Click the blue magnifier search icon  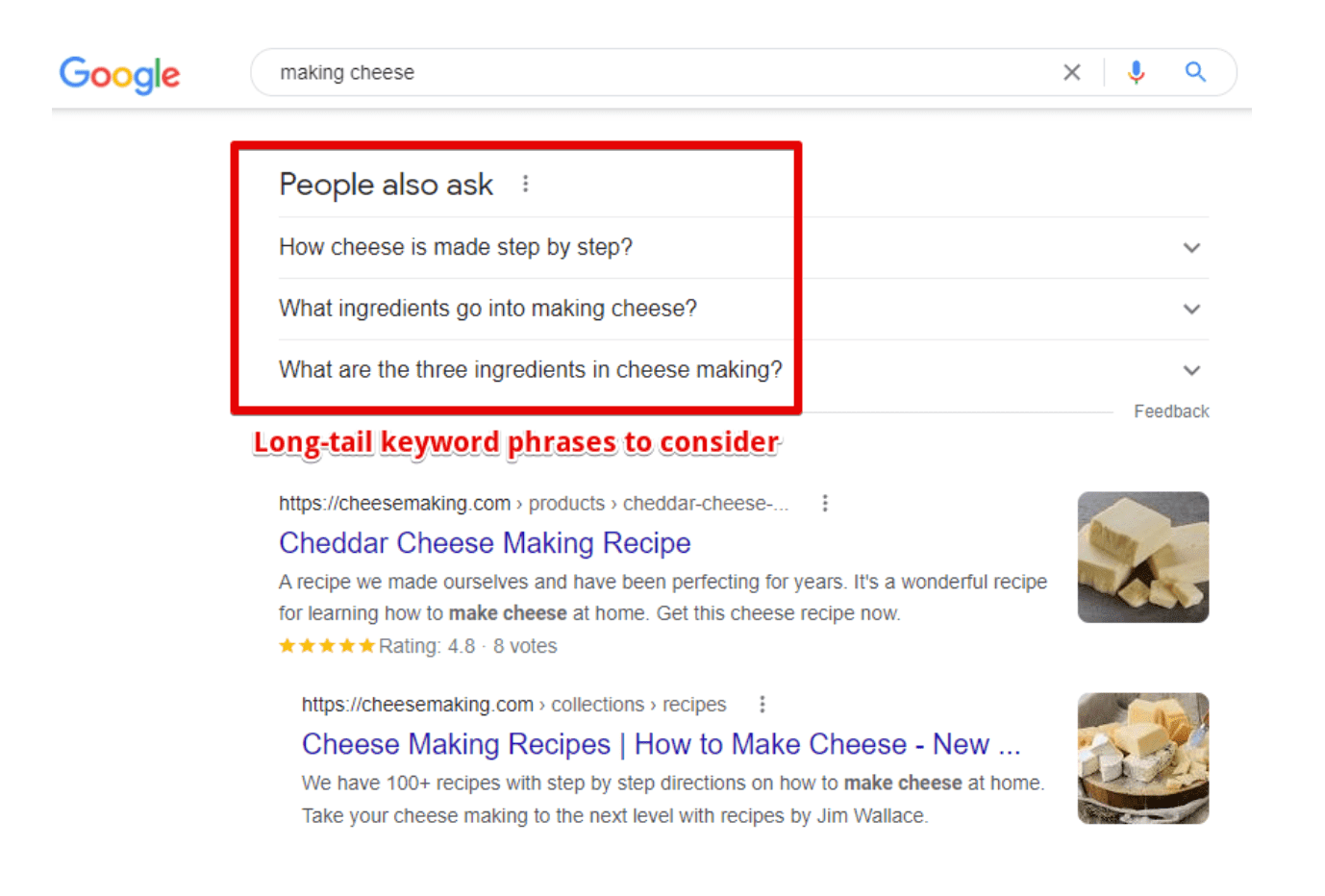point(1195,72)
